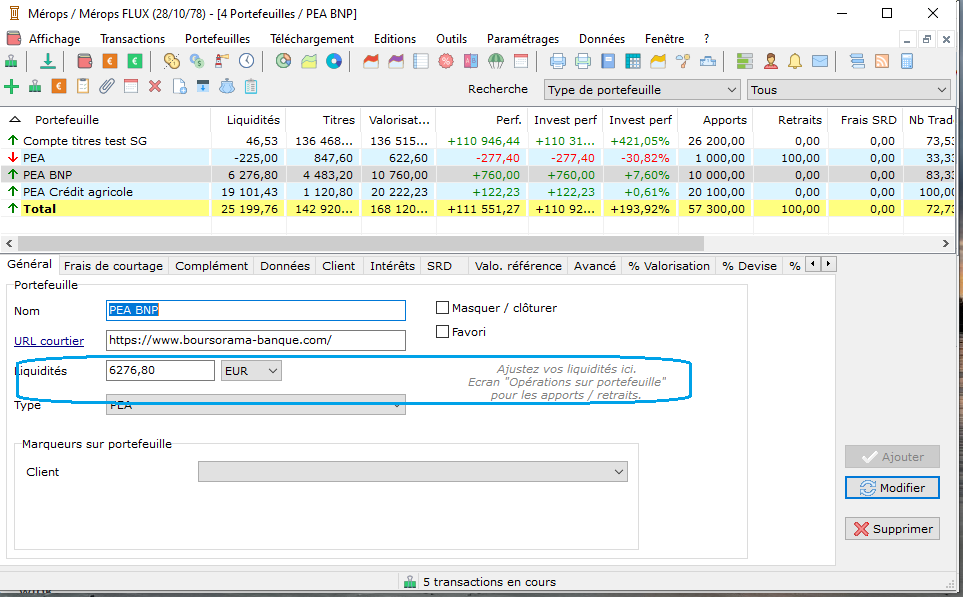Click the paperclip attachment icon

[x=107, y=87]
